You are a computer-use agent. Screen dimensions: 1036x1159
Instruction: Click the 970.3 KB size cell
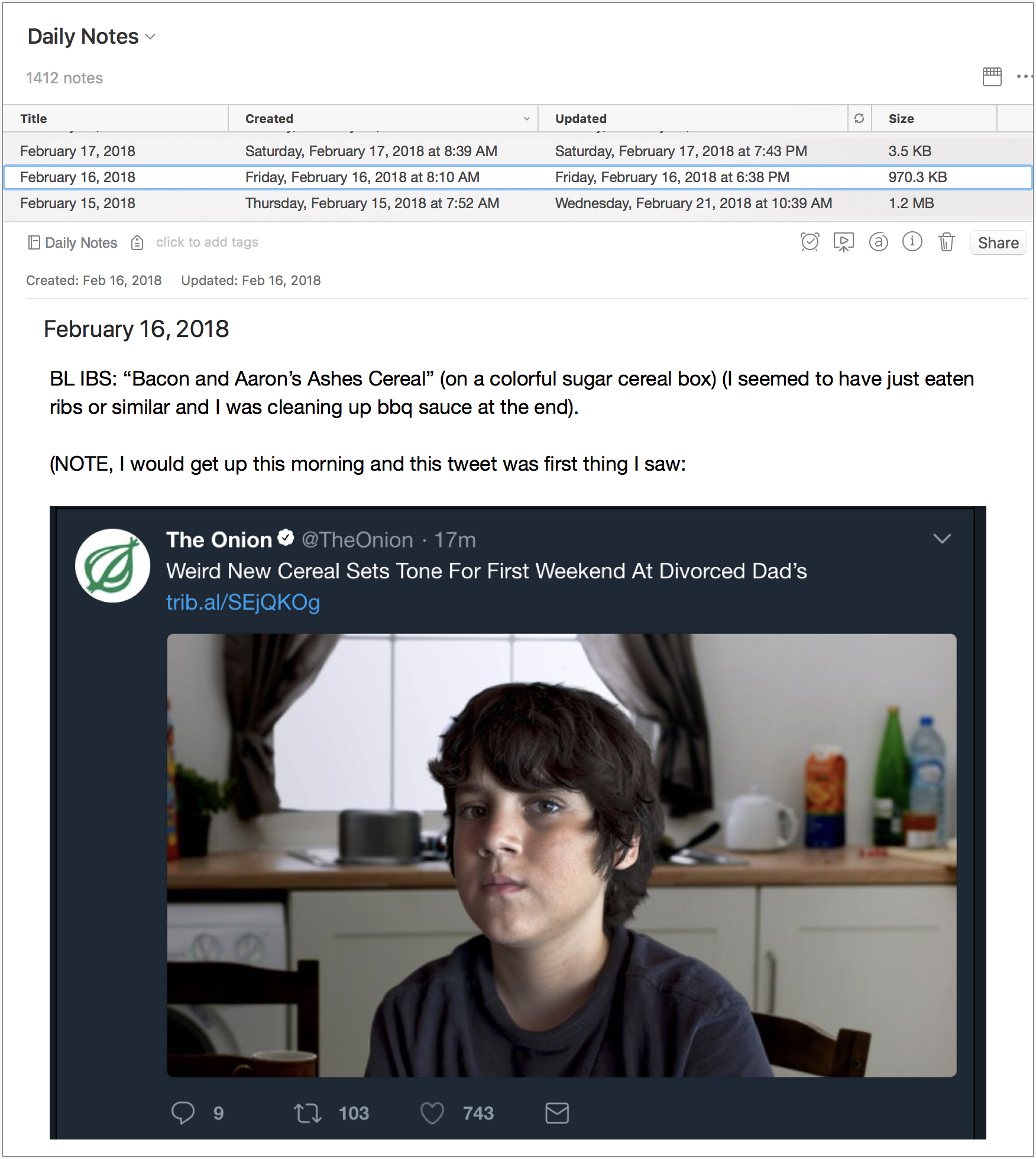pyautogui.click(x=917, y=177)
